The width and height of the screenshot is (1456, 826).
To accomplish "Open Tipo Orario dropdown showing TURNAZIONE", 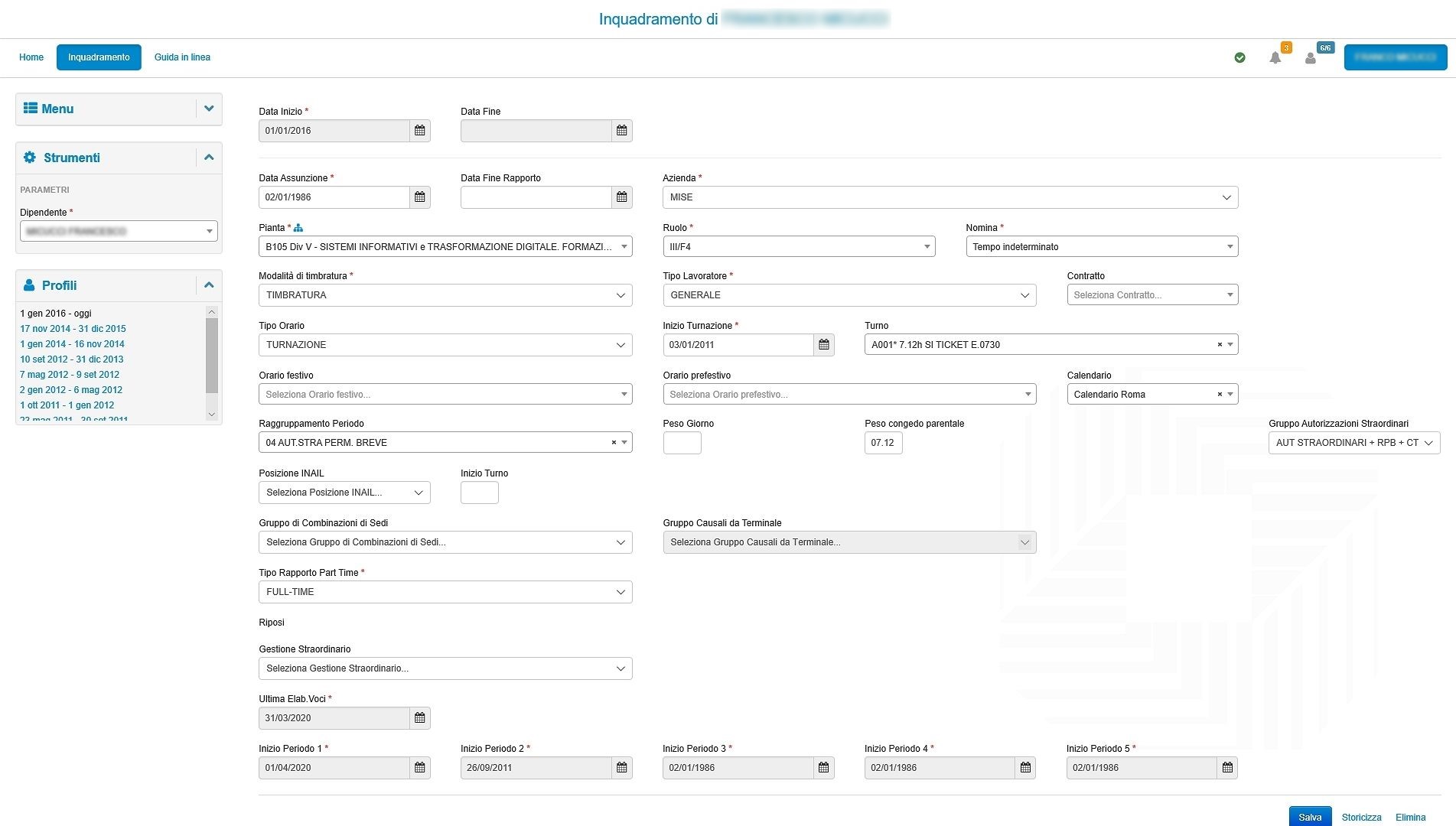I will 445,345.
